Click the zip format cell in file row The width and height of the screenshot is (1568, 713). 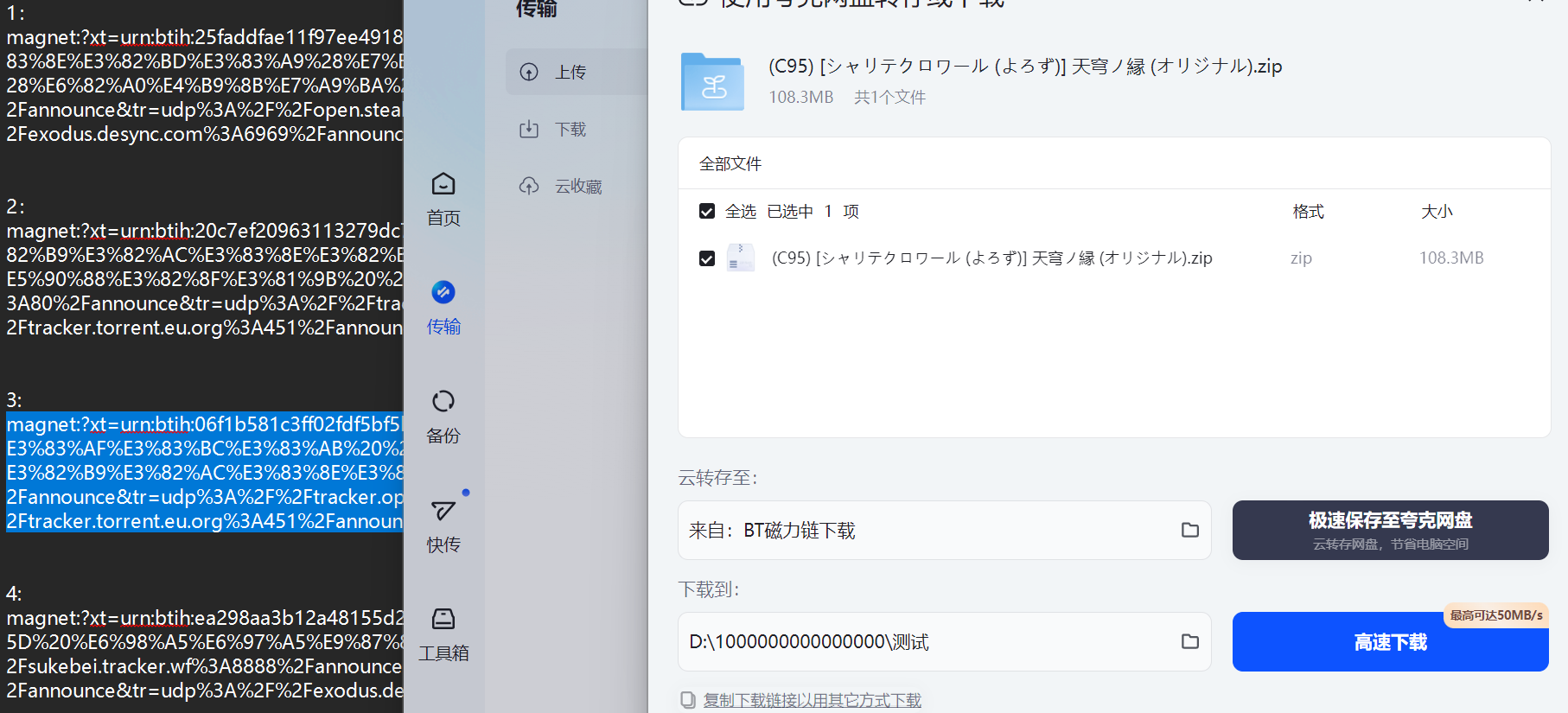[x=1301, y=258]
